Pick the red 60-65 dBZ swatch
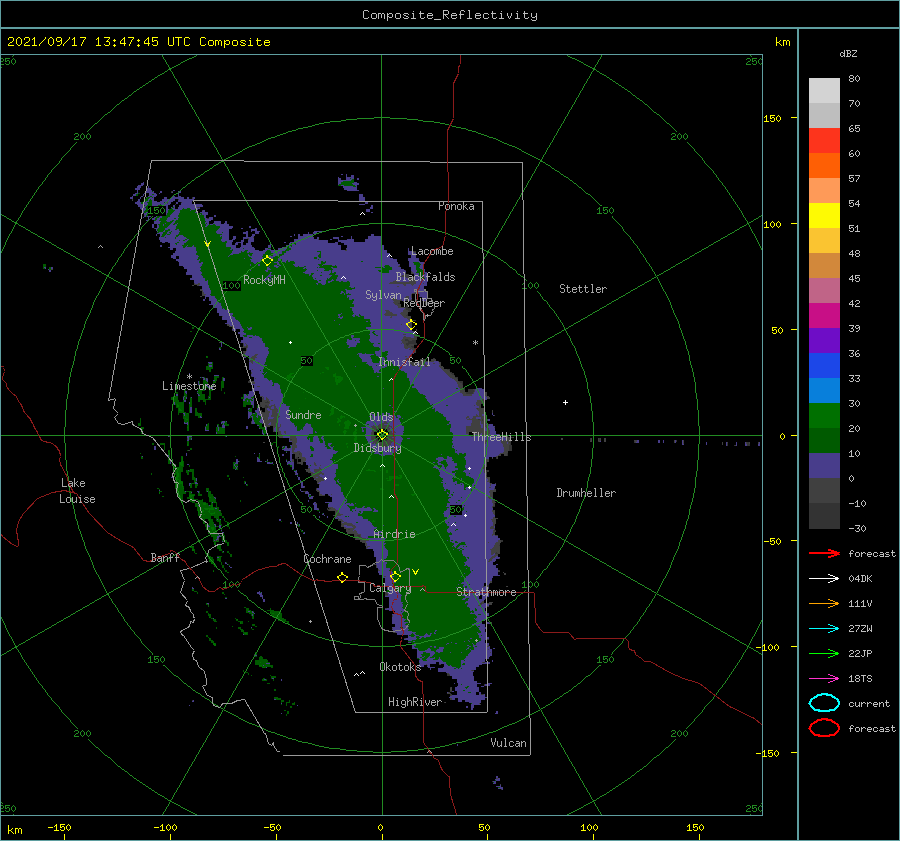Screen dimensions: 900x841 click(824, 141)
